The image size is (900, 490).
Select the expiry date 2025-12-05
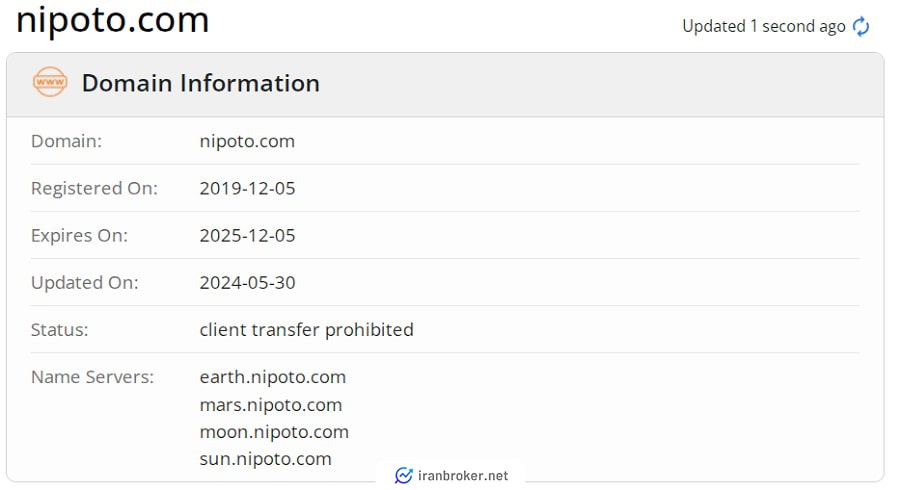pos(247,235)
